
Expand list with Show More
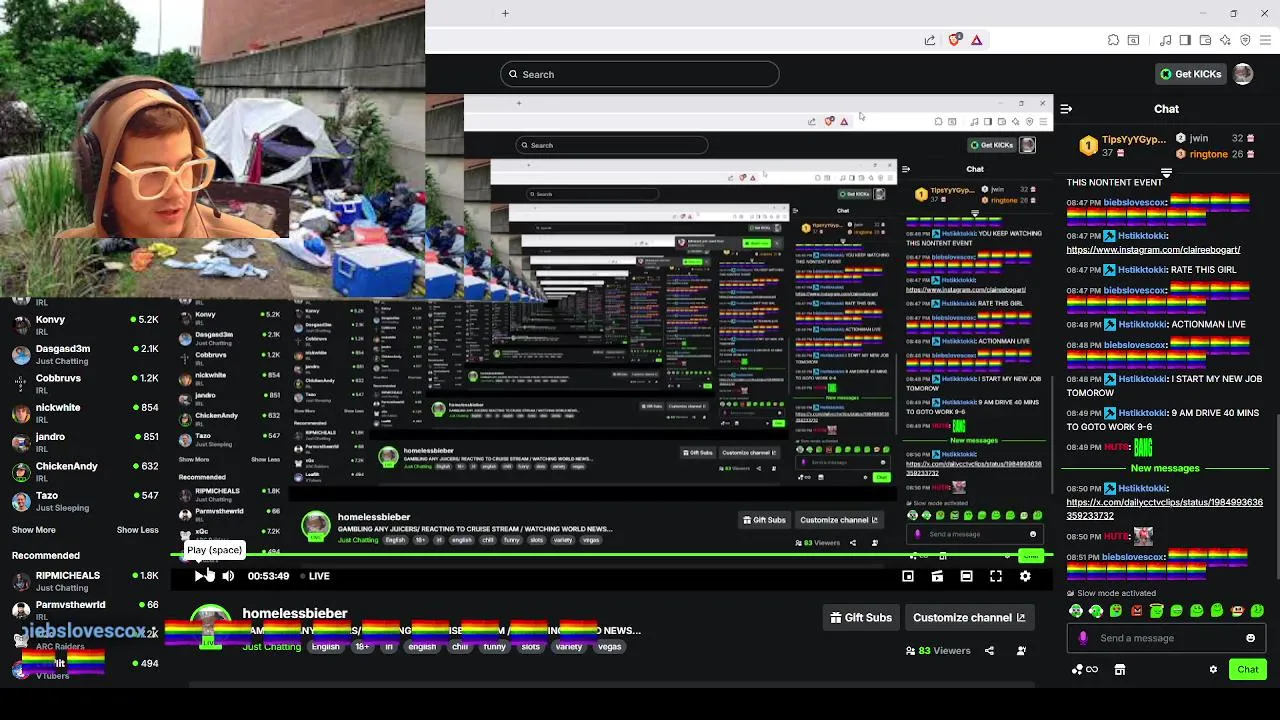34,530
